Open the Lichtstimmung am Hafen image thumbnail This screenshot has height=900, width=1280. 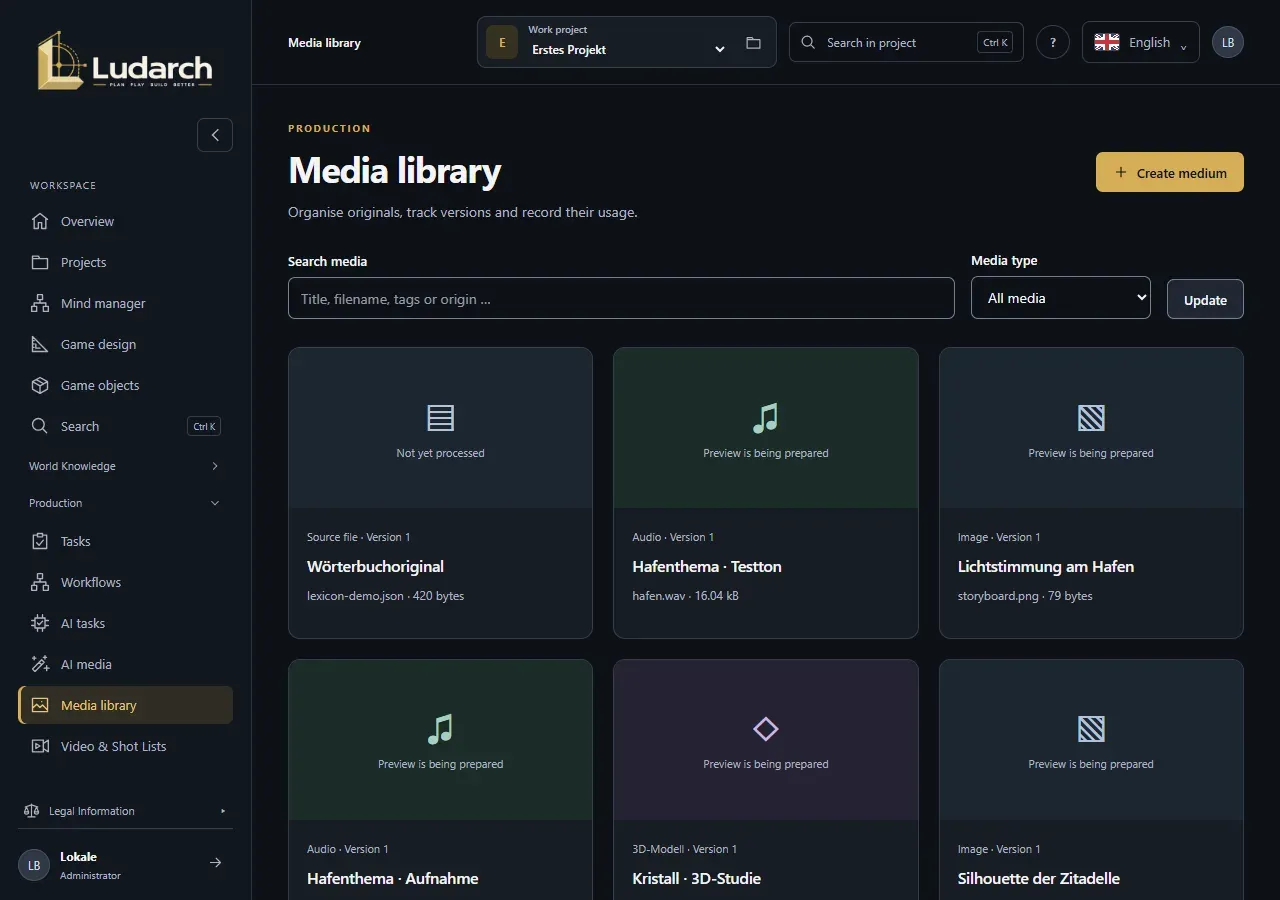(x=1091, y=428)
